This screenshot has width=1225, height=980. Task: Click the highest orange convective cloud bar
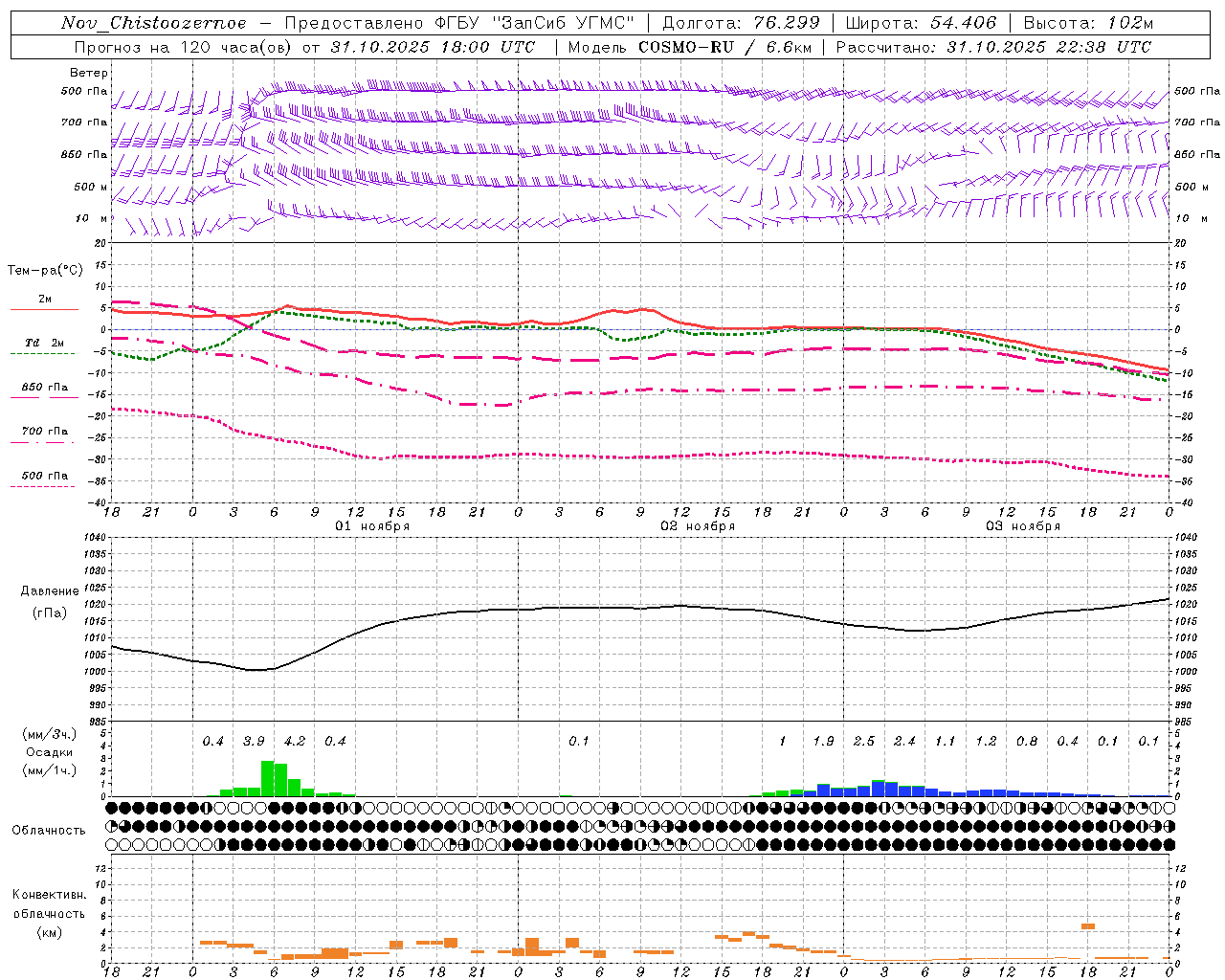pos(1088,926)
